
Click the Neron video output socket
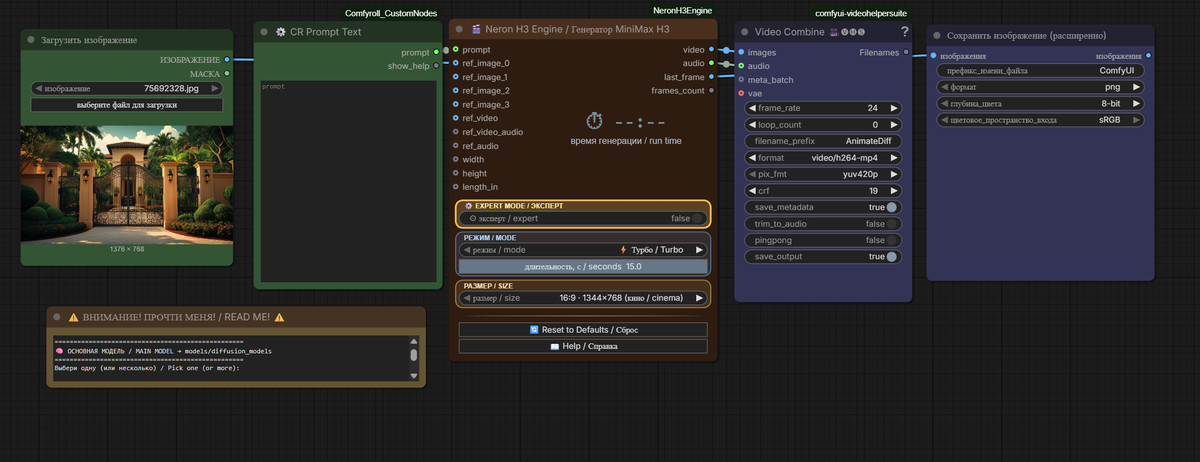point(711,49)
